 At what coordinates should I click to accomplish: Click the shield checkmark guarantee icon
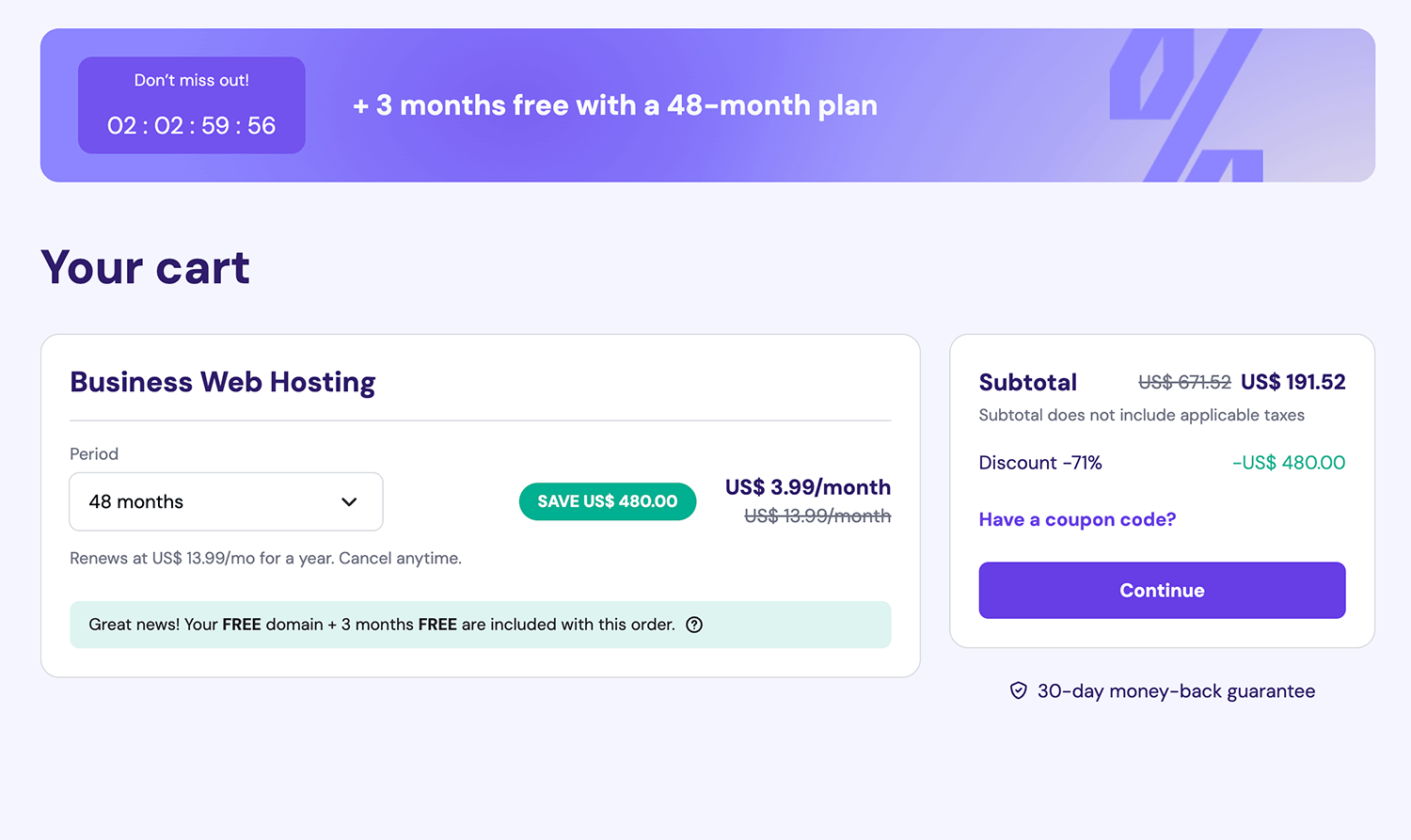pos(1018,691)
